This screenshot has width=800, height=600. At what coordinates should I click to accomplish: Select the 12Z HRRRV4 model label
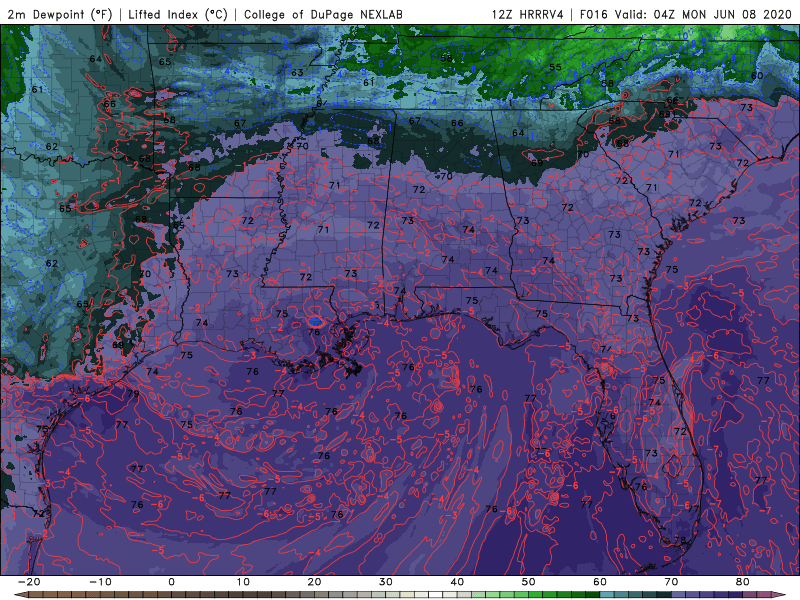point(528,14)
